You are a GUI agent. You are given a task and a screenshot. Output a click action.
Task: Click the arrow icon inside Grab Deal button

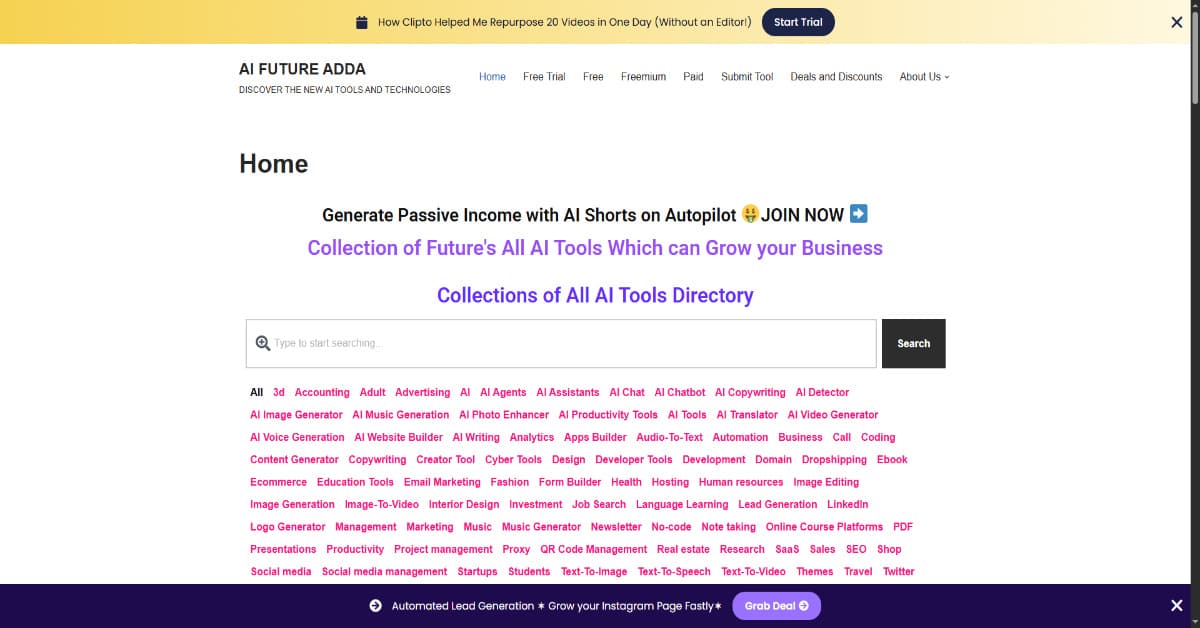tap(805, 605)
